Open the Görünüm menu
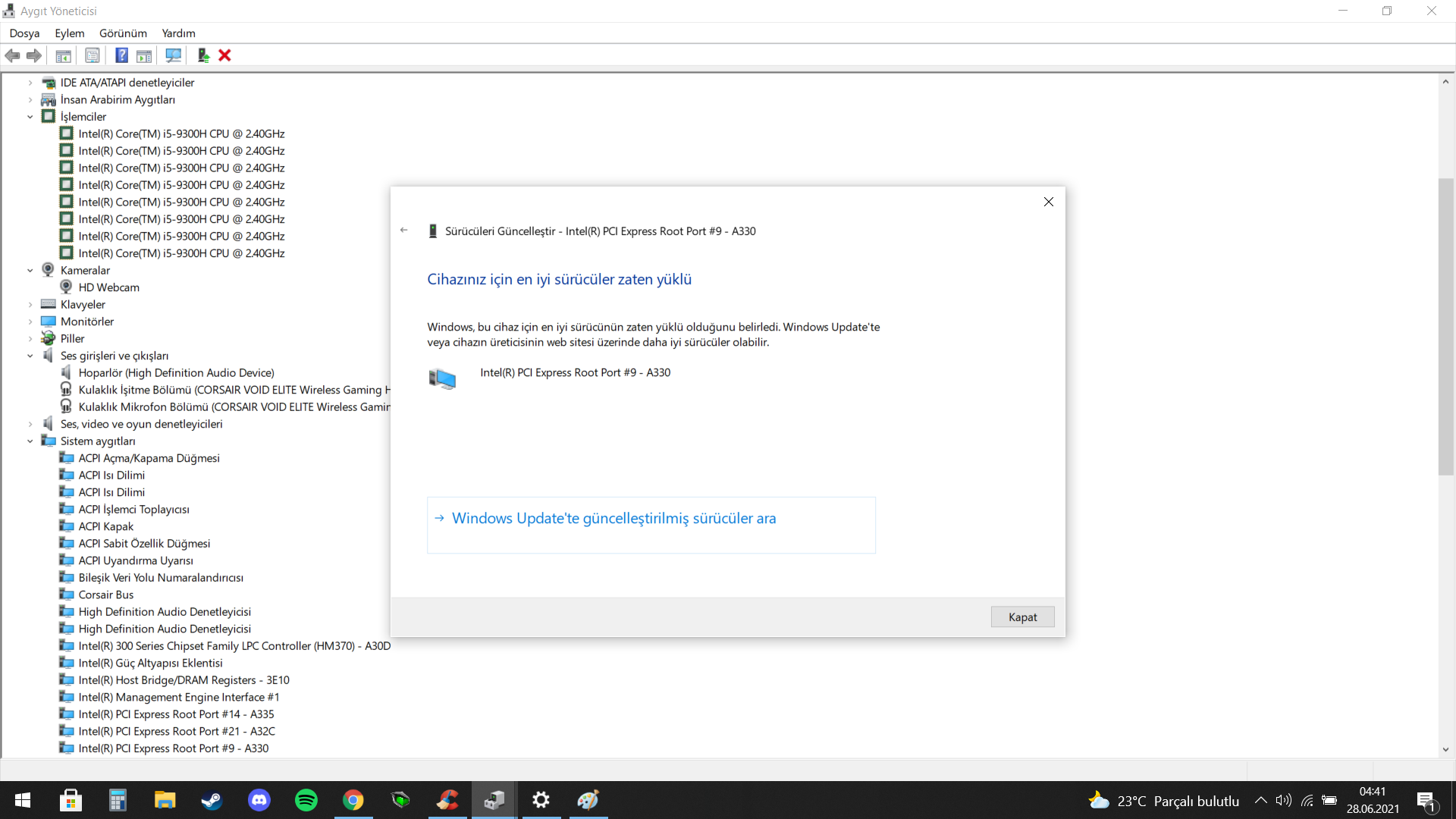 [x=123, y=33]
